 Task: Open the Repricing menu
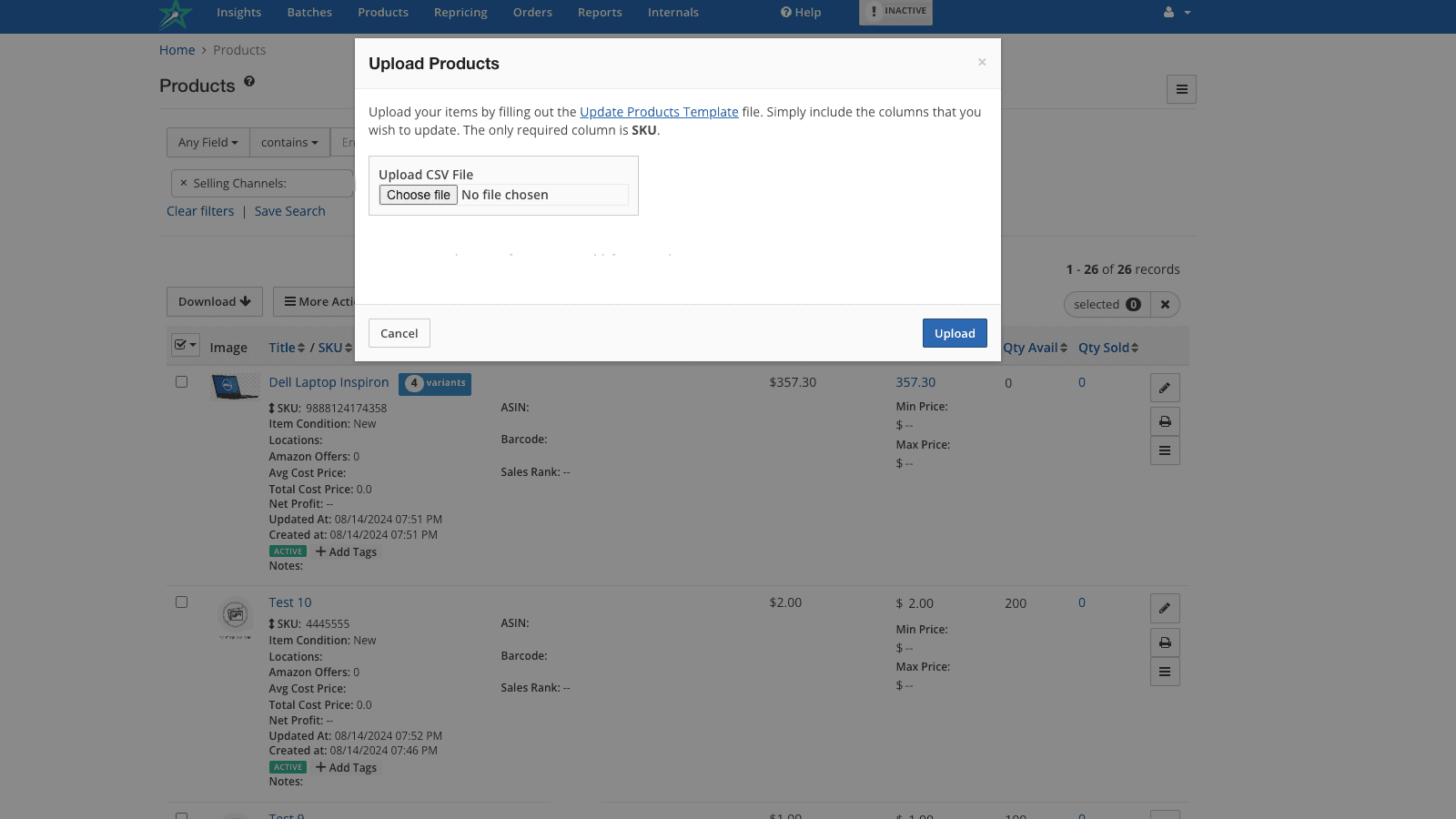pyautogui.click(x=460, y=13)
